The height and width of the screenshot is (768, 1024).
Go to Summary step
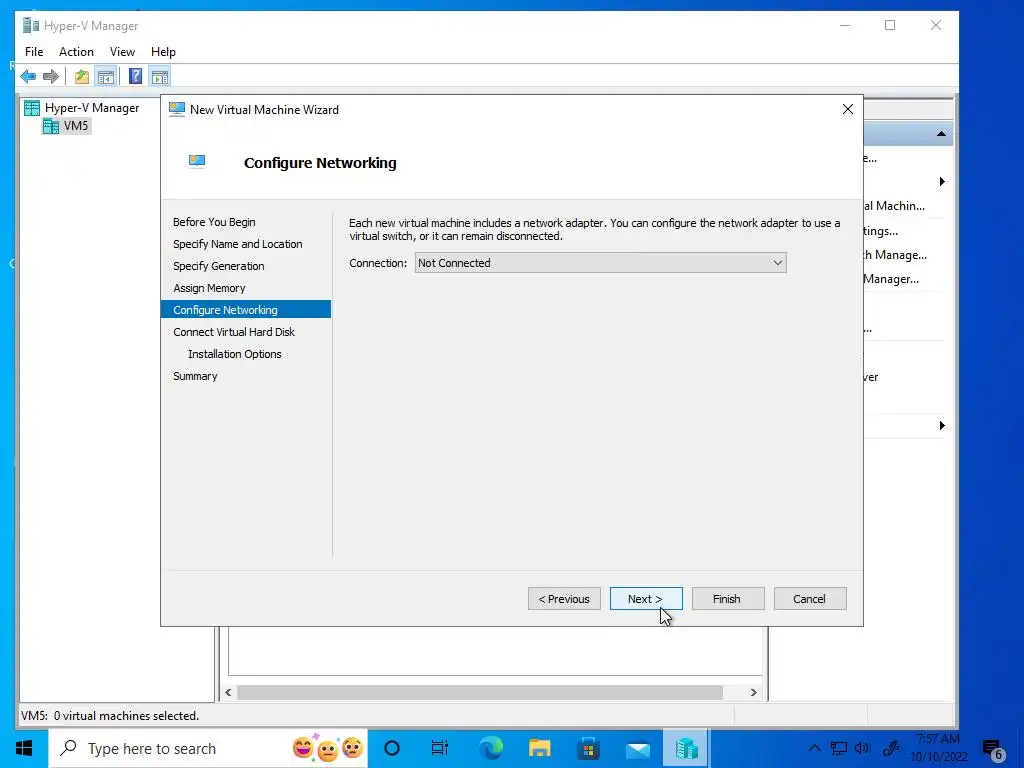(x=195, y=376)
